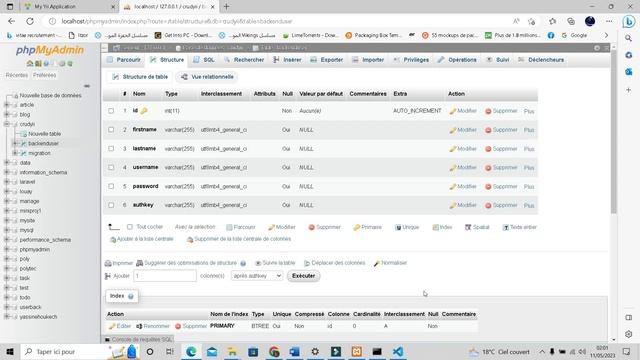This screenshot has height=360, width=640.
Task: Open phpMyAdmin home icon in sidebar
Action: point(30,63)
